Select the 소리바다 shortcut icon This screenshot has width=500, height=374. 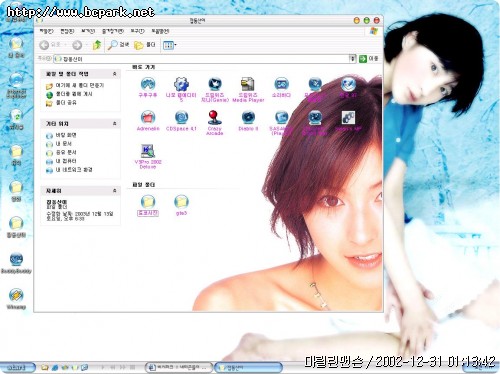click(281, 84)
